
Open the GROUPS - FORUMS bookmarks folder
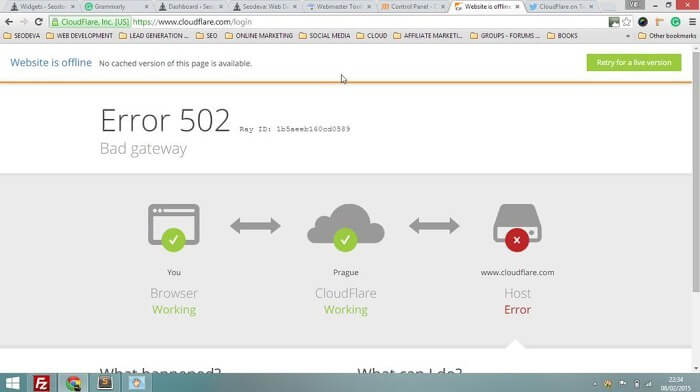click(505, 36)
